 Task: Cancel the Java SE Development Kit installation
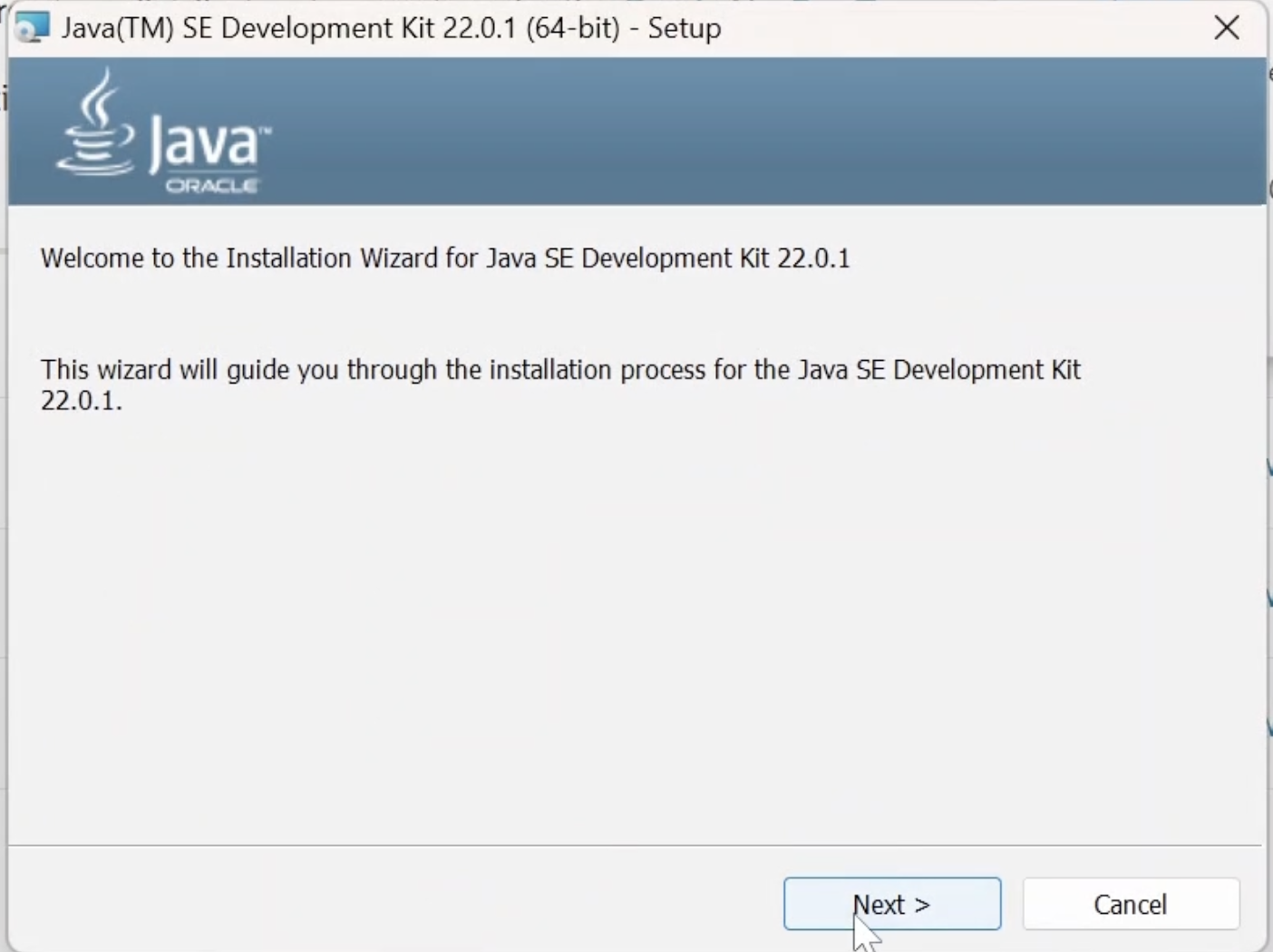[1130, 904]
